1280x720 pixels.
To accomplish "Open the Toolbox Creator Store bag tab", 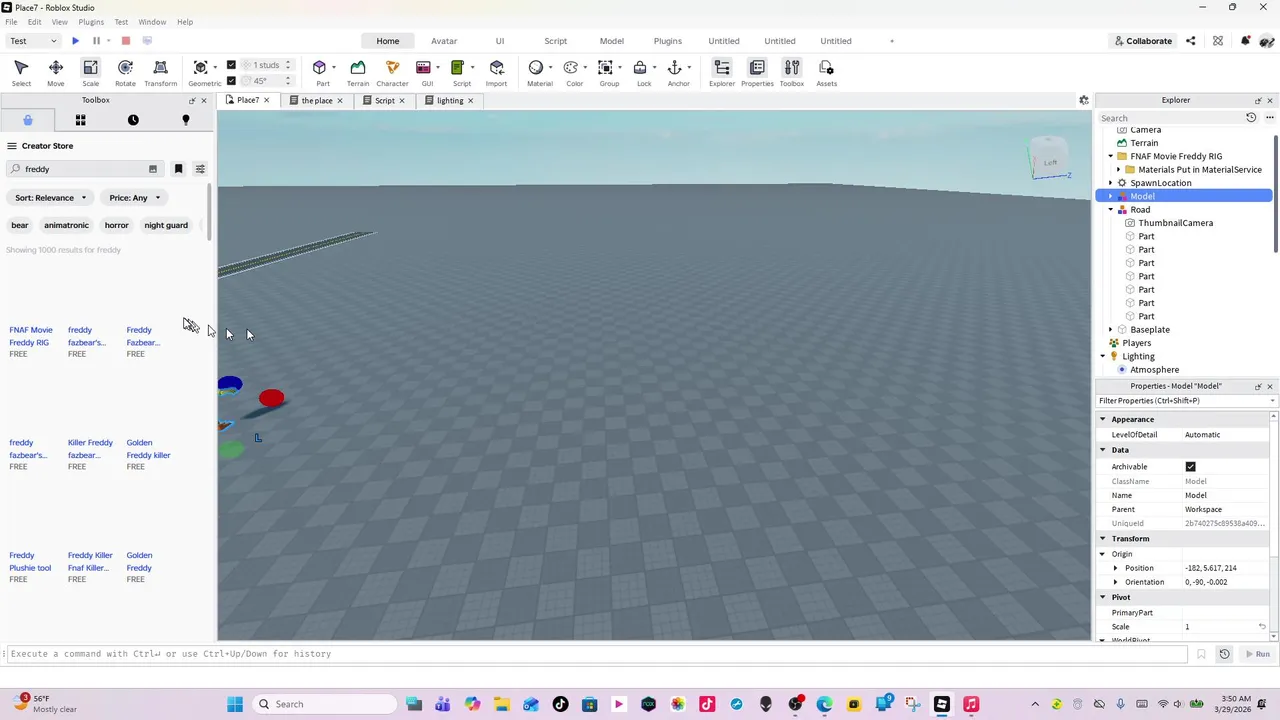I will (28, 120).
